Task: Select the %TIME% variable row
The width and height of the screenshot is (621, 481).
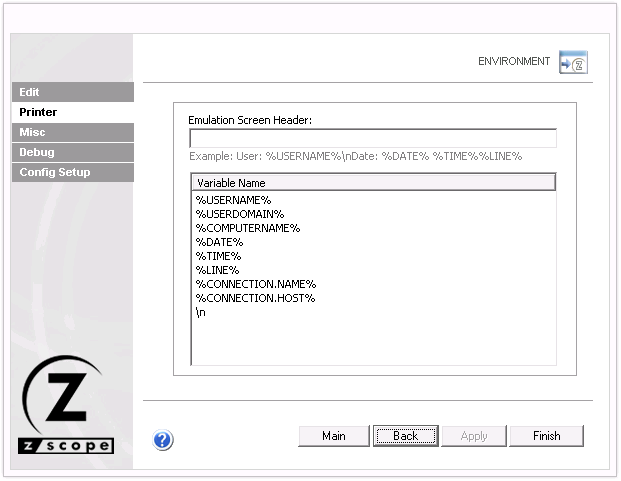Action: [x=218, y=256]
